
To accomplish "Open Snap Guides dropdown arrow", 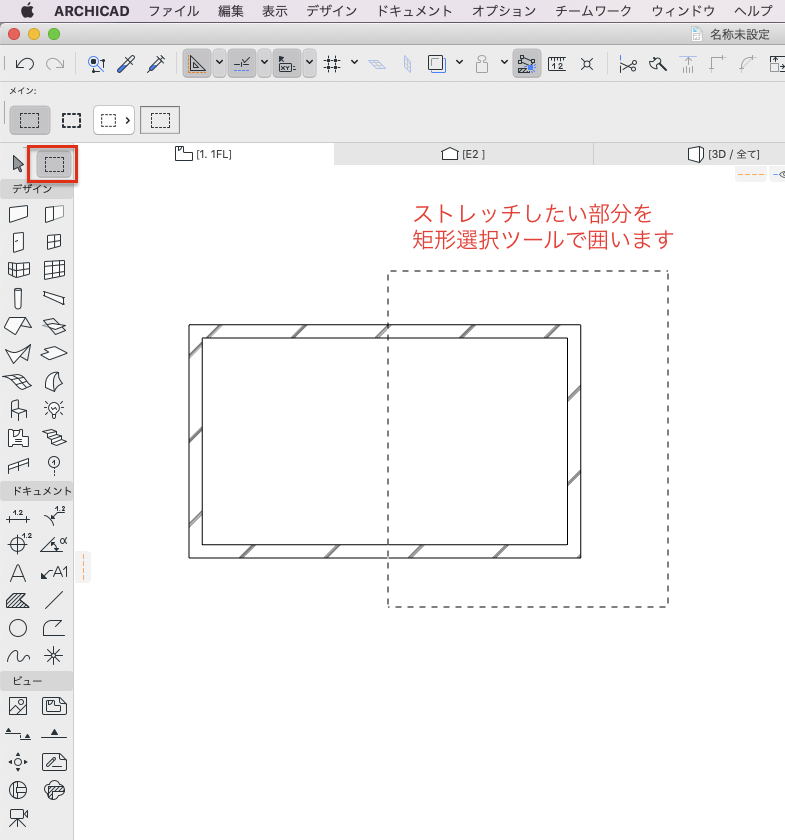I will click(264, 62).
